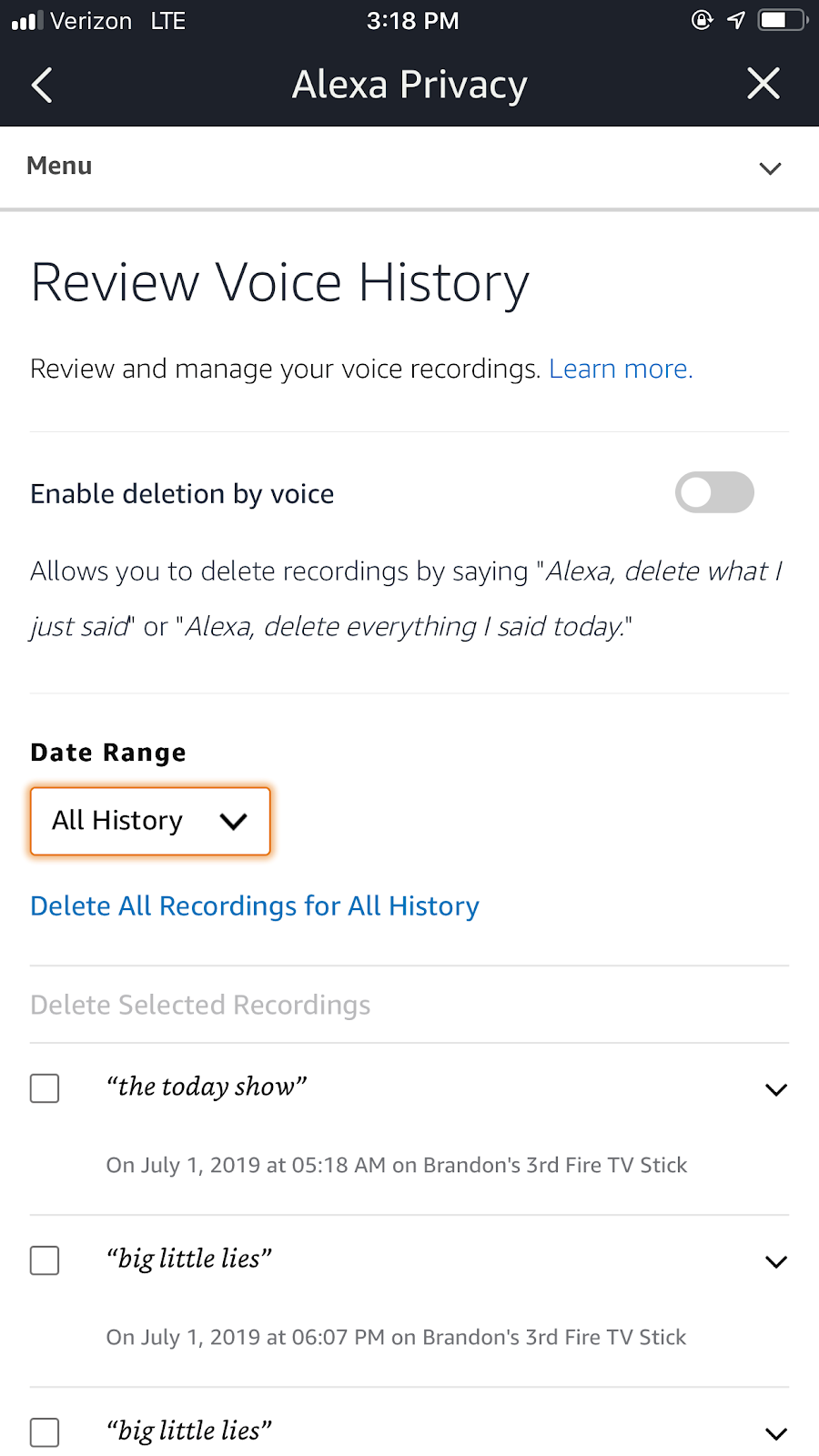Close Alexa Privacy with X icon

[x=763, y=84]
